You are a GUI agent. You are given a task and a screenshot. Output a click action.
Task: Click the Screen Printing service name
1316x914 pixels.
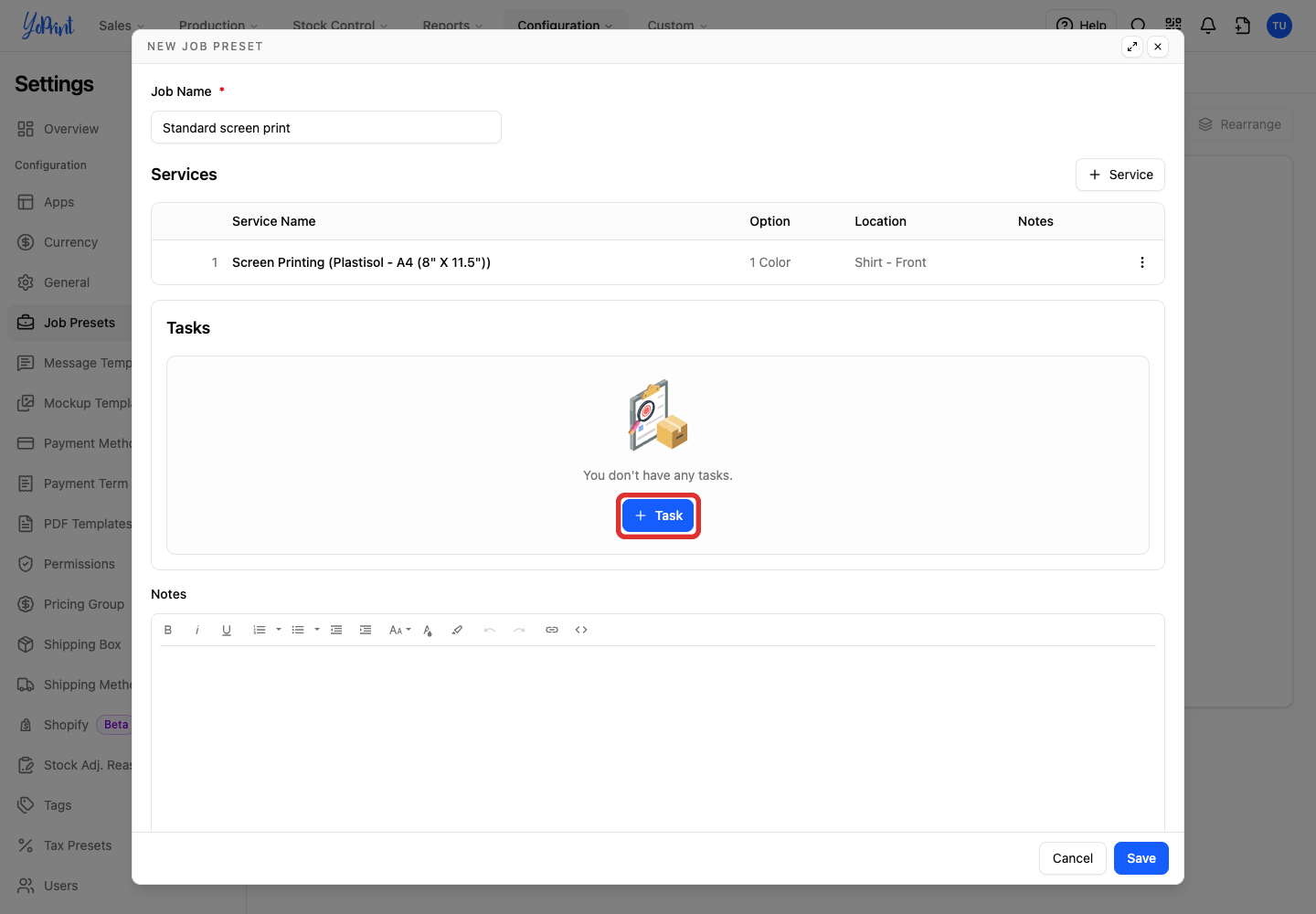(361, 262)
